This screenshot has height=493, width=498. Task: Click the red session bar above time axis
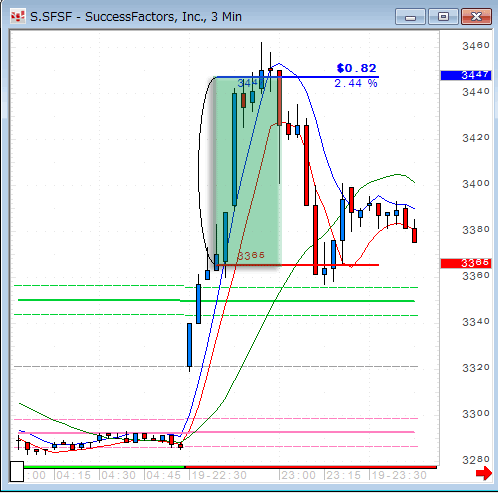[310, 467]
